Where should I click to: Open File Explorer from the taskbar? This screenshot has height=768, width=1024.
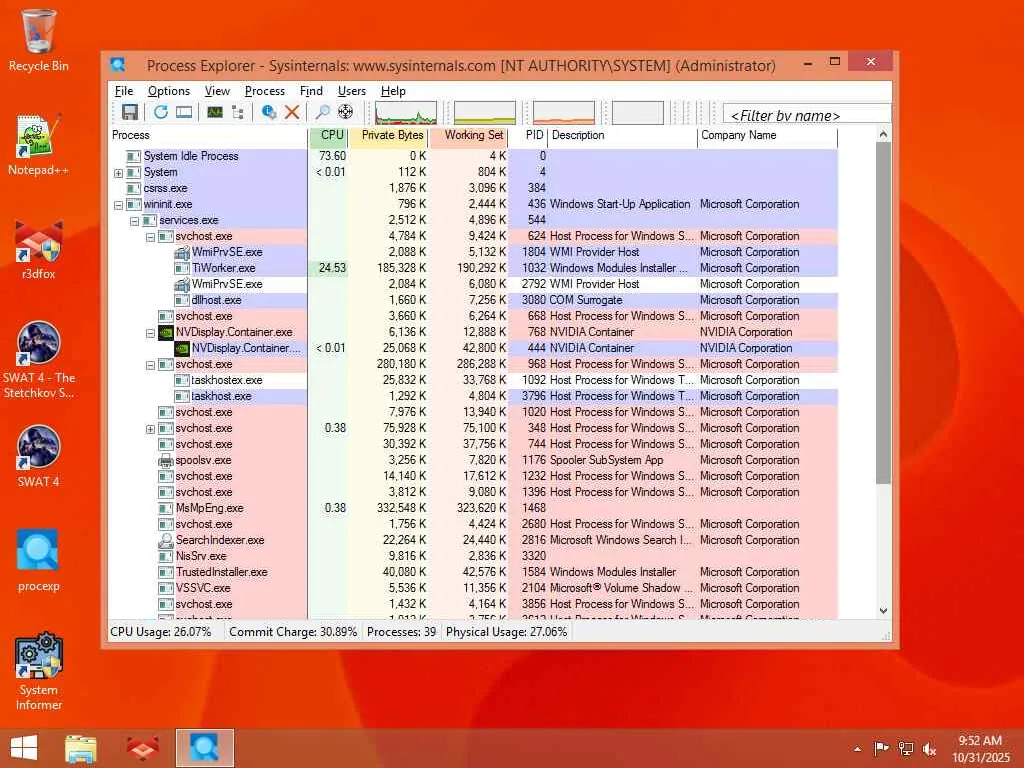pos(81,748)
